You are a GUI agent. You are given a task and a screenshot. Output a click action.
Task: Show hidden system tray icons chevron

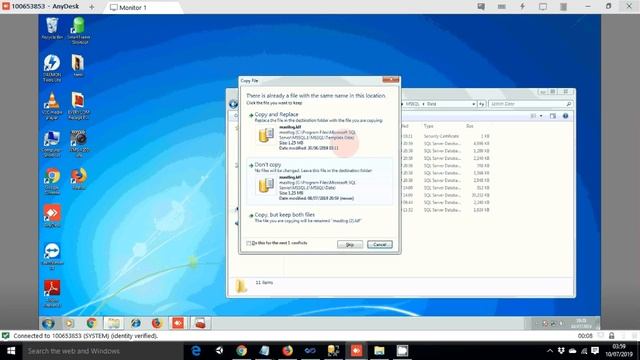pyautogui.click(x=550, y=351)
